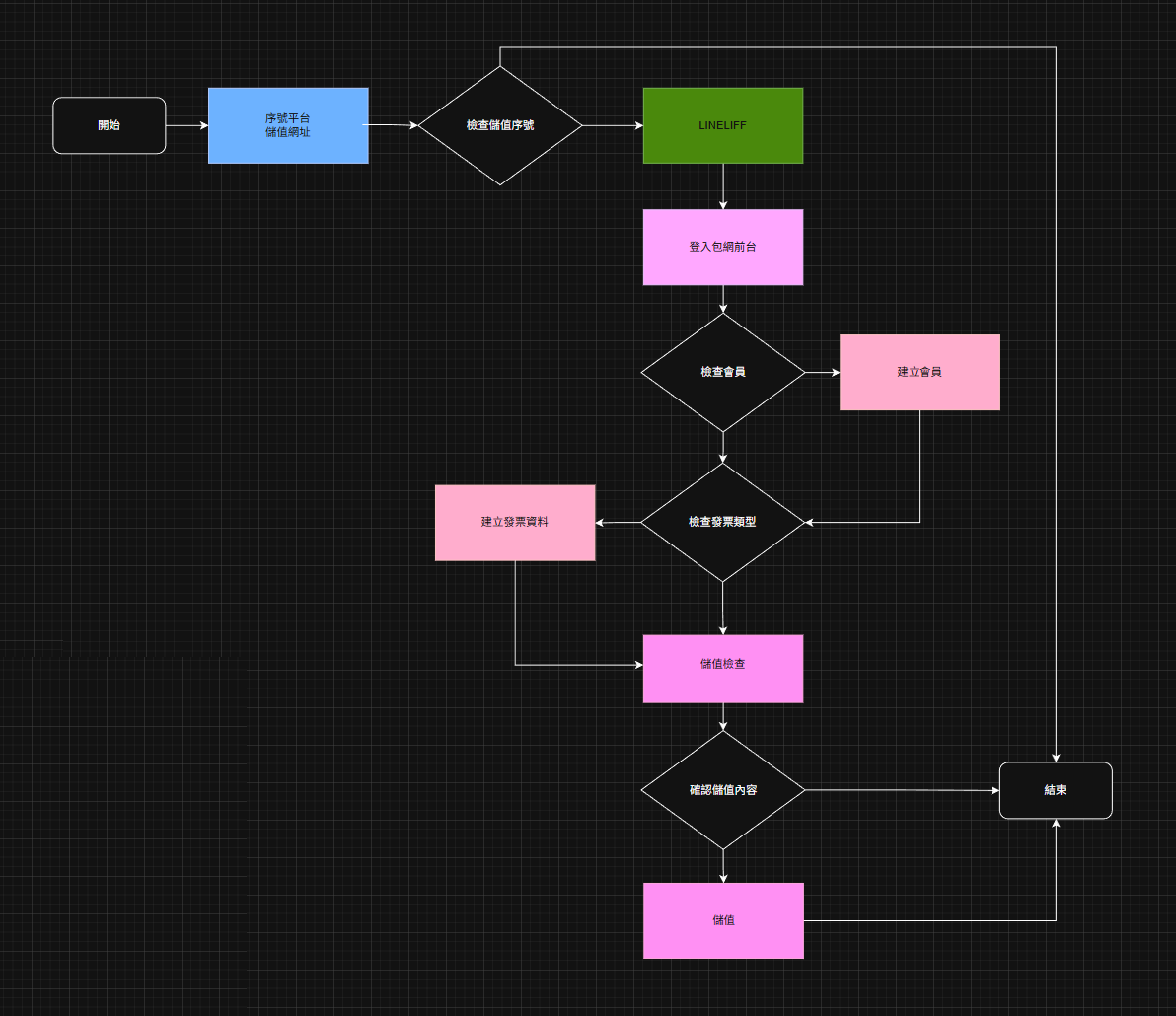Select the connector from LINELIFF to 登入包網前台
The width and height of the screenshot is (1176, 1016).
(723, 185)
